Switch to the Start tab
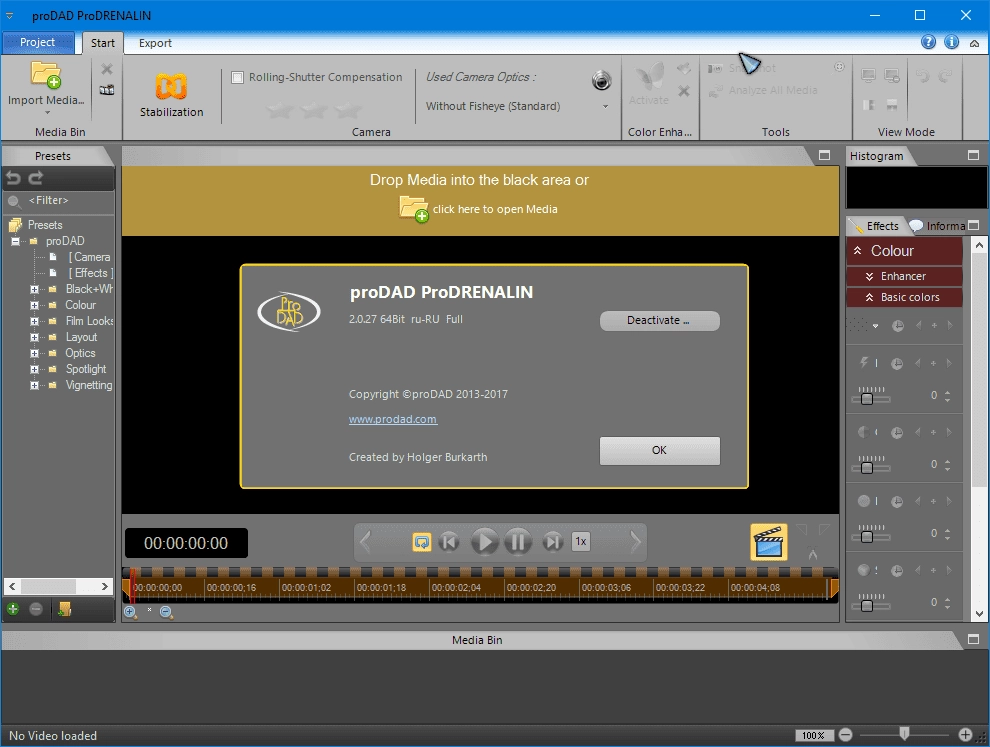990x747 pixels. click(102, 43)
